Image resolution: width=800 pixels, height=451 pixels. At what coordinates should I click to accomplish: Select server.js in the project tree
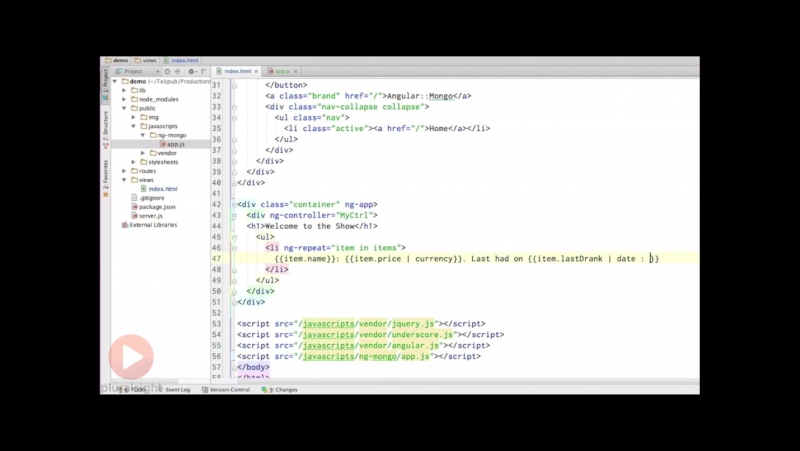[161, 216]
